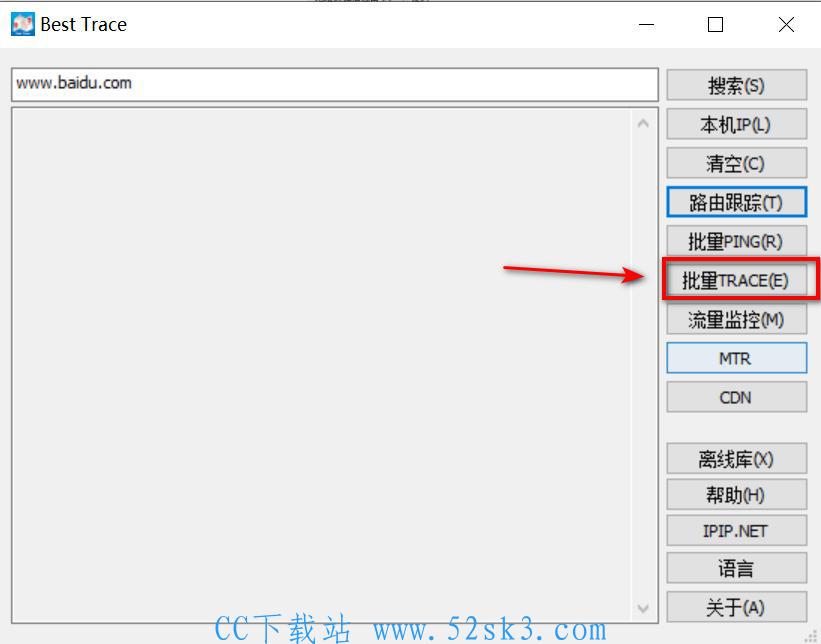Open batch trace via 批量TRACE(E)
The width and height of the screenshot is (821, 644).
point(736,280)
